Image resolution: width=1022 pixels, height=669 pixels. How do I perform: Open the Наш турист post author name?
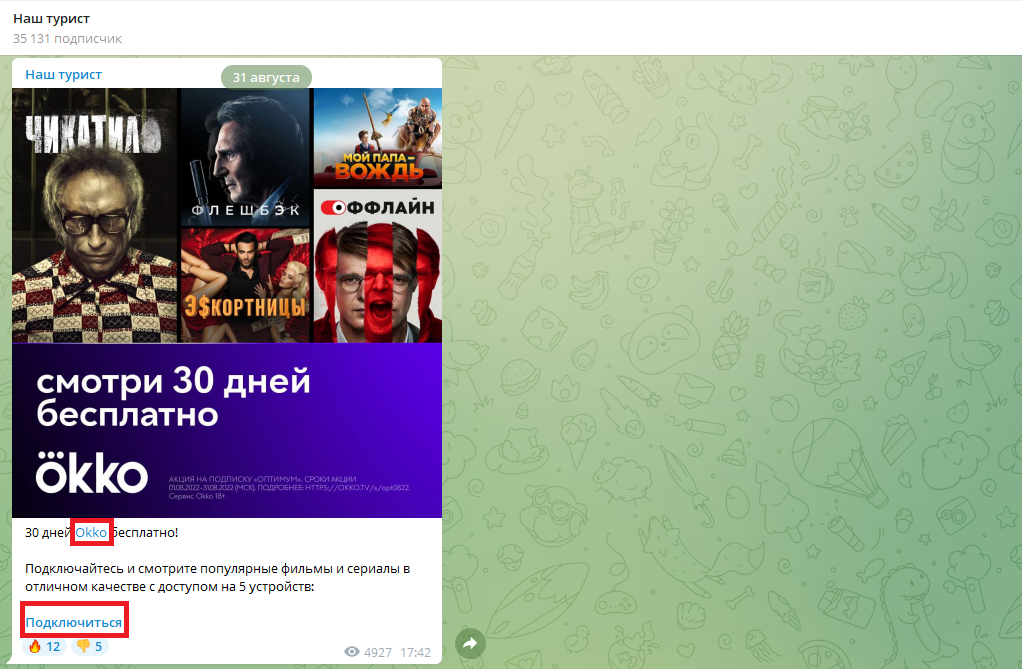(63, 74)
